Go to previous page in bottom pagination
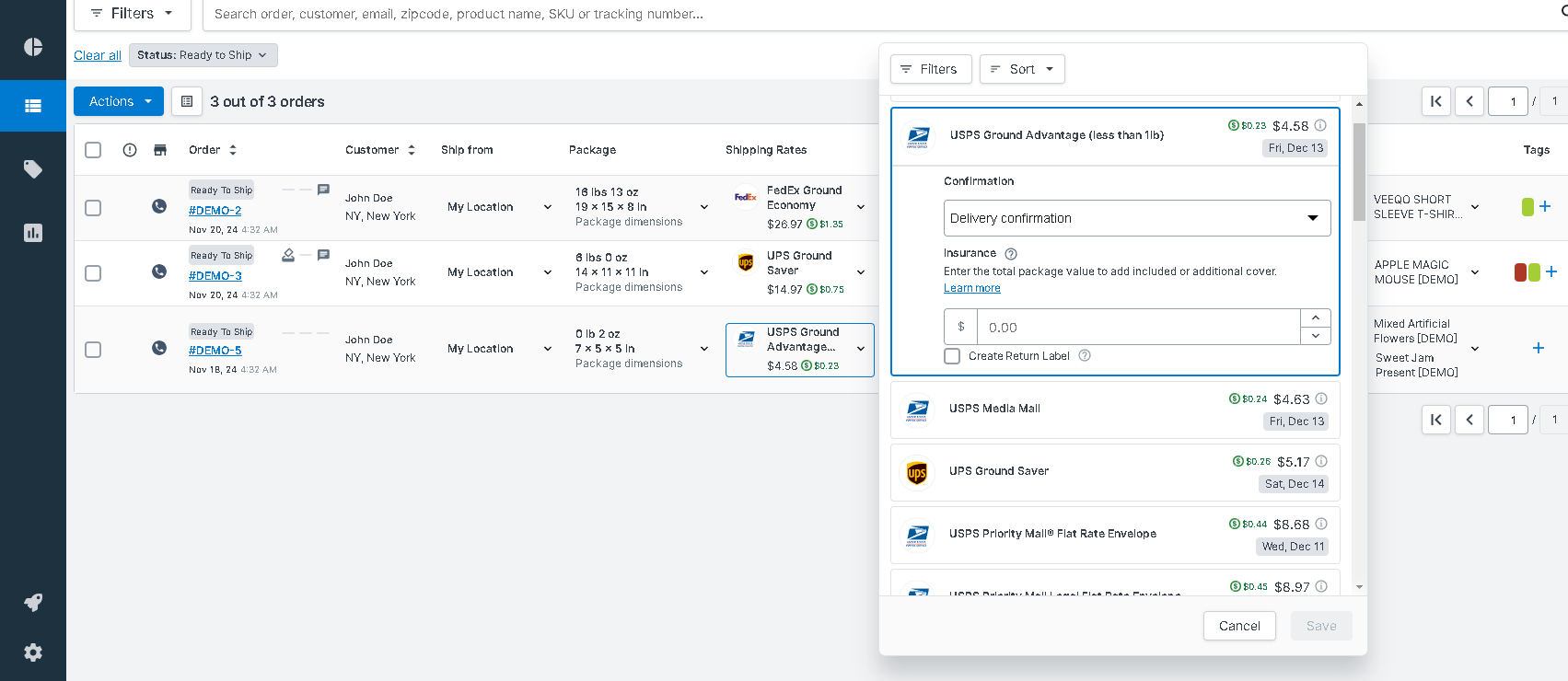The image size is (1568, 681). click(1469, 420)
